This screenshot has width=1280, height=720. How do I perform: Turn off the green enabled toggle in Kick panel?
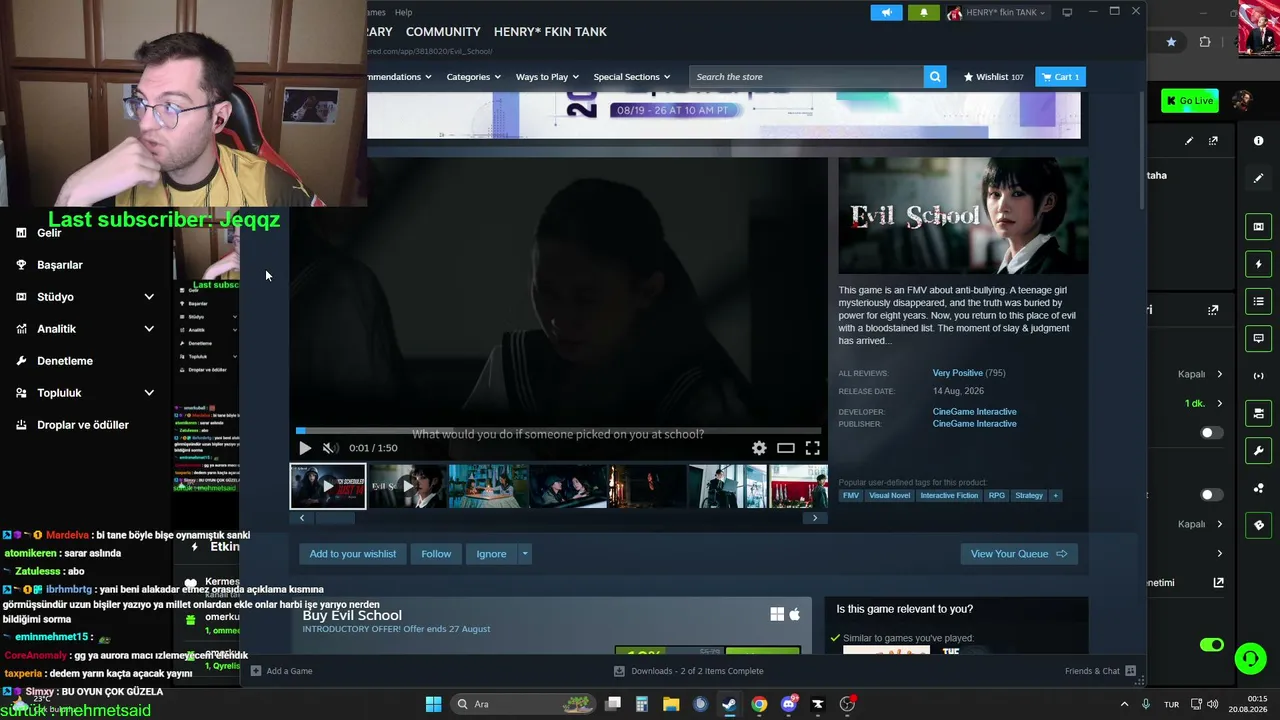(x=1211, y=645)
